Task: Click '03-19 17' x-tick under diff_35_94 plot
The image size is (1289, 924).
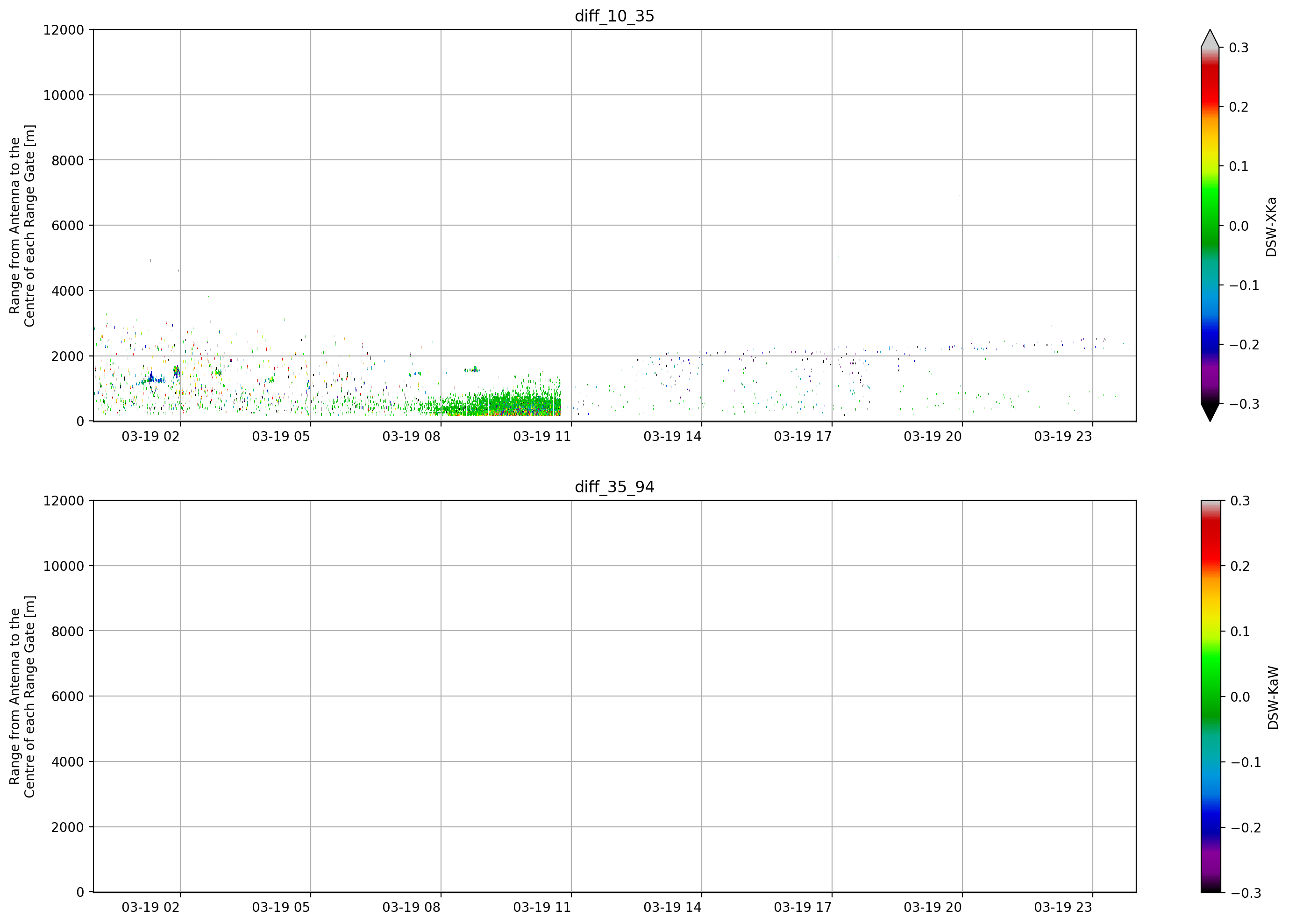Action: coord(803,907)
